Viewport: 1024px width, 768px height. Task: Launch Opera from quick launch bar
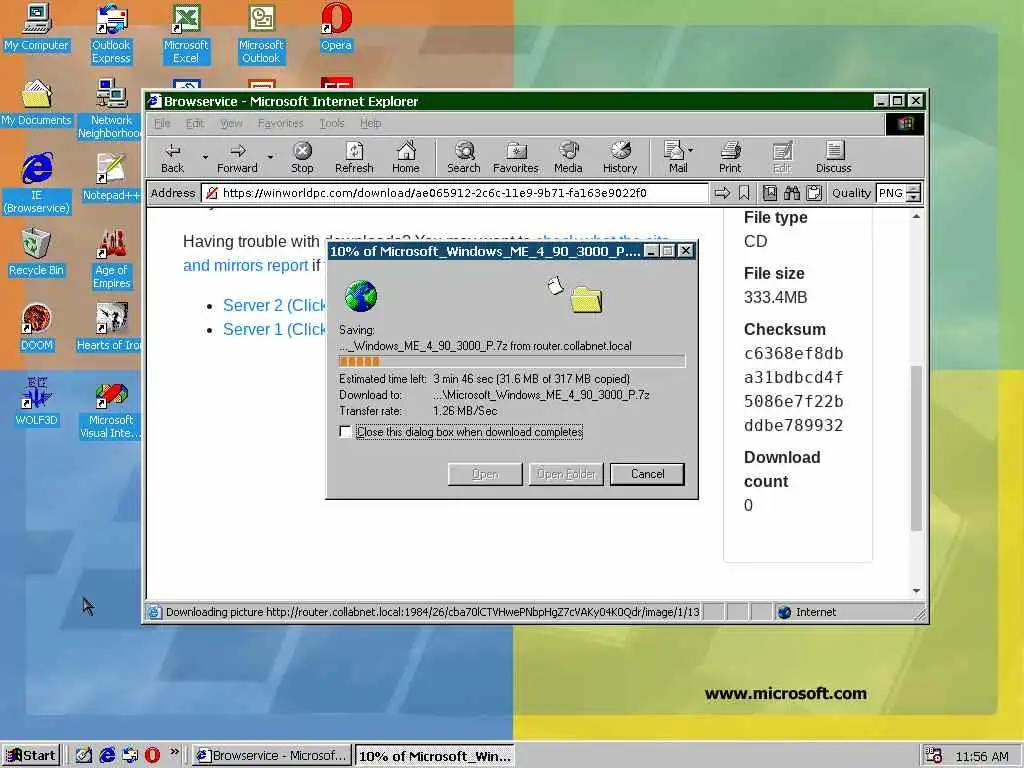coord(152,756)
